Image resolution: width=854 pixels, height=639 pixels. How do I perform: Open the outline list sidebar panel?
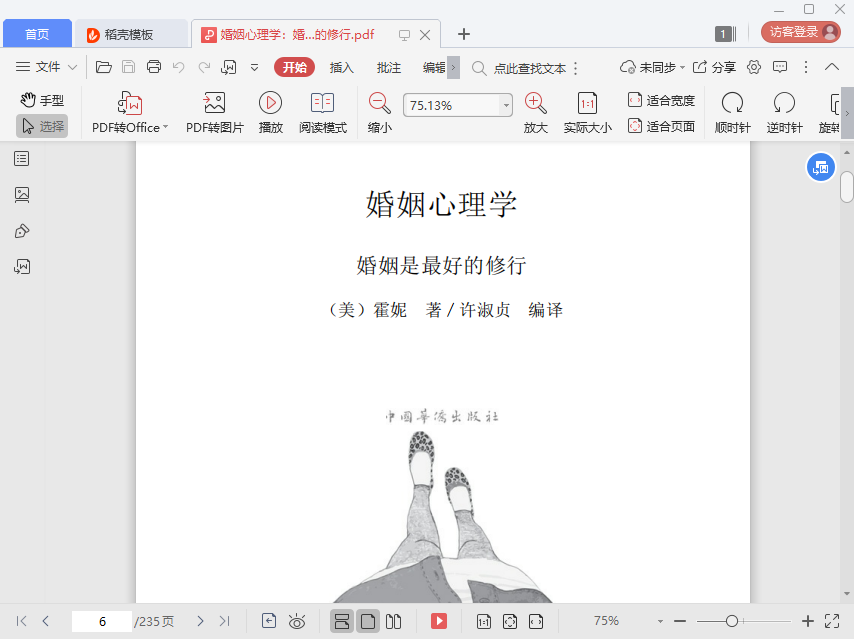(22, 159)
